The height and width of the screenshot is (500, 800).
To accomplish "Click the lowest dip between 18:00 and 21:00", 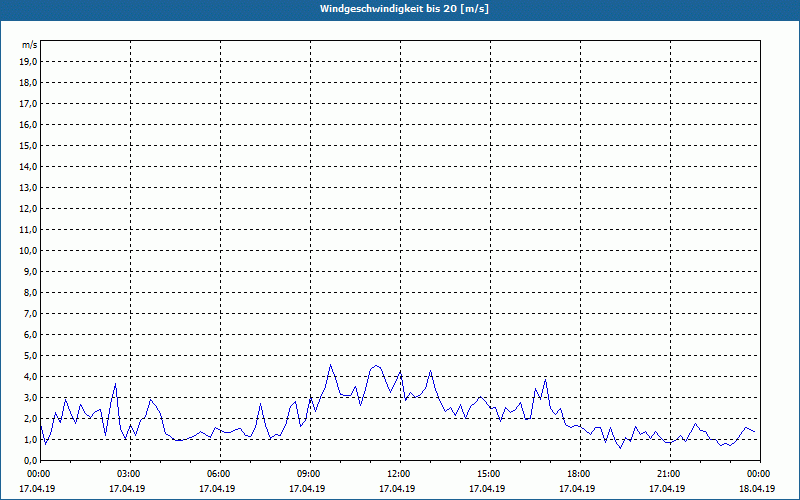I will tap(620, 448).
